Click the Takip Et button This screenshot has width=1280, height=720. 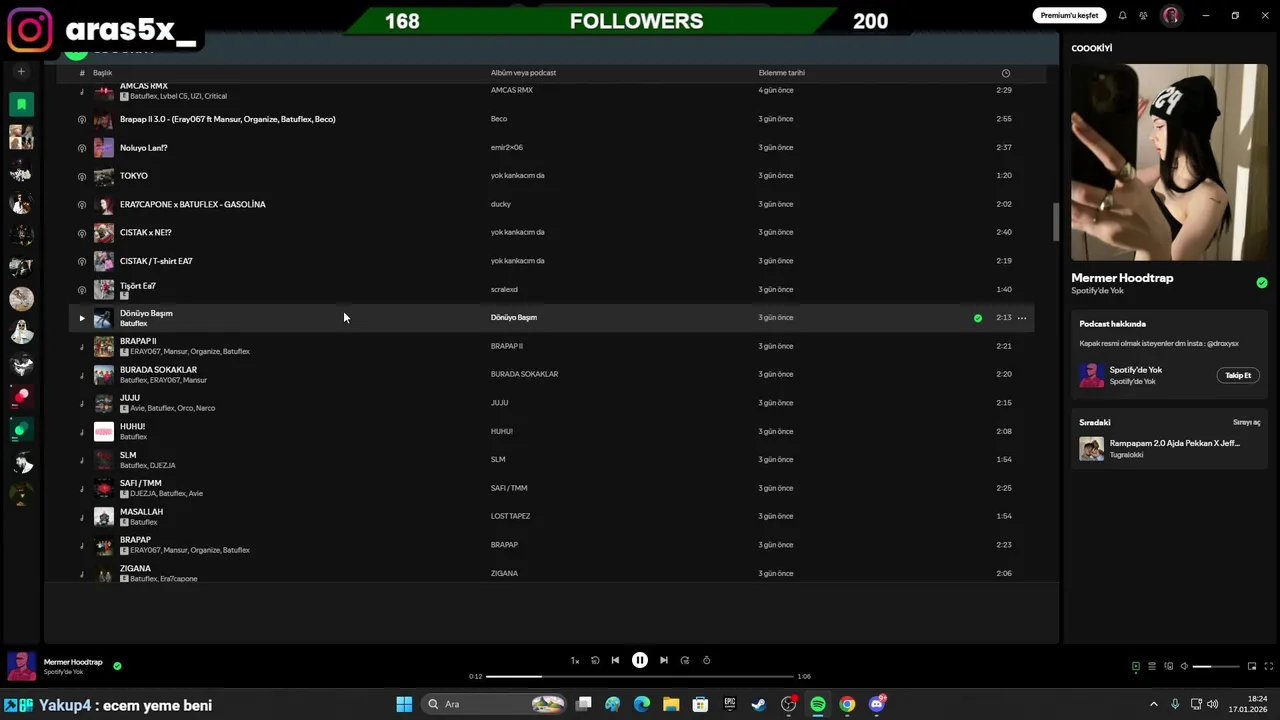1238,375
